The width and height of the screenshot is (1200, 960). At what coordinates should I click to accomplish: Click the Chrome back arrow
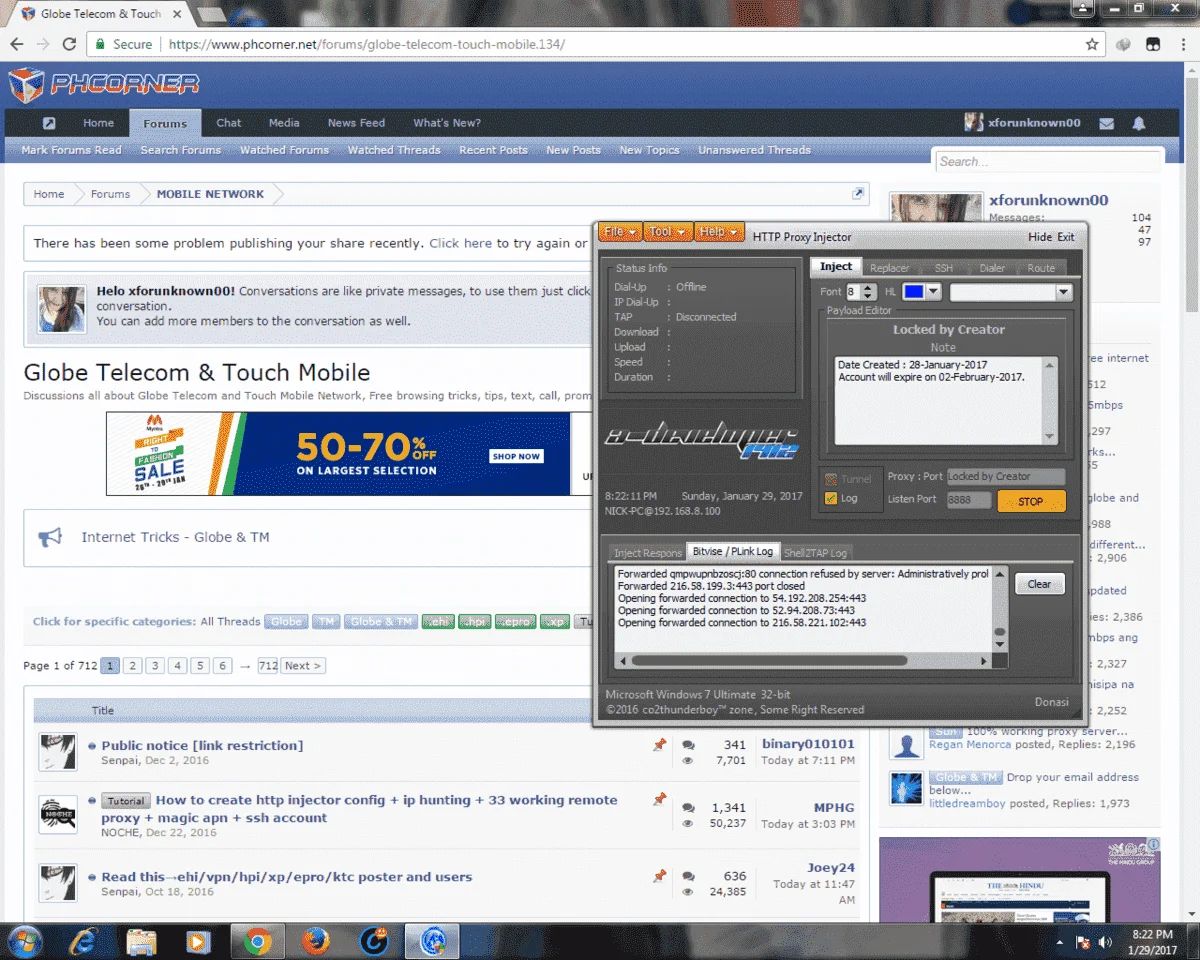[17, 44]
